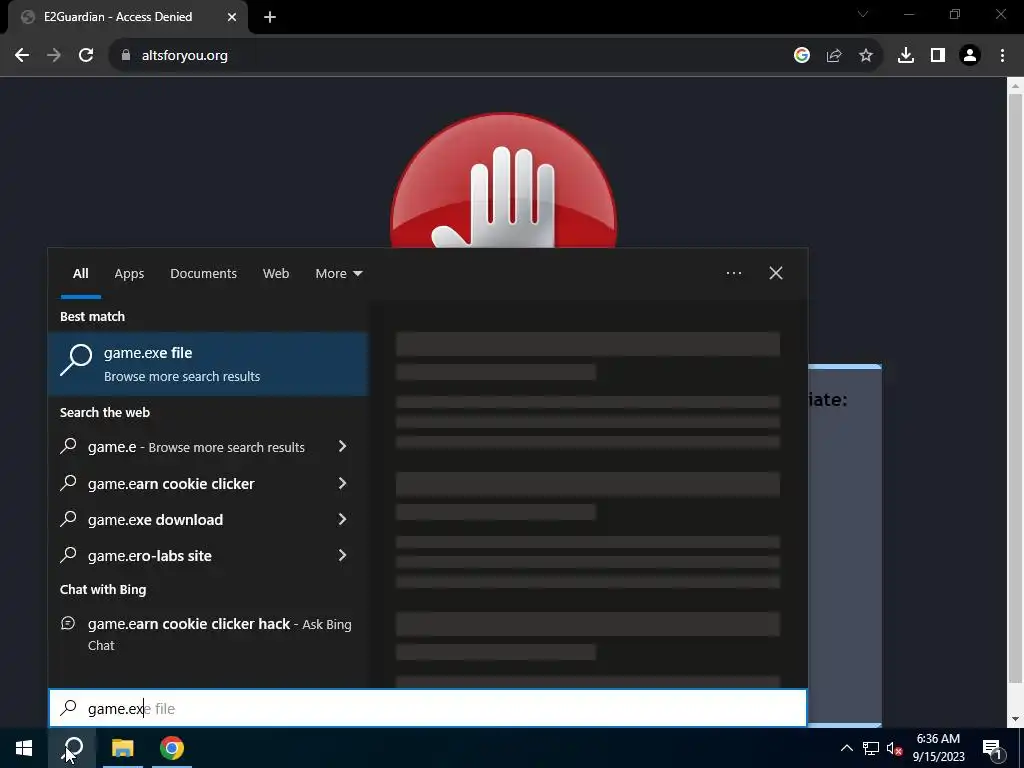Open the Windows Start menu

[x=24, y=748]
